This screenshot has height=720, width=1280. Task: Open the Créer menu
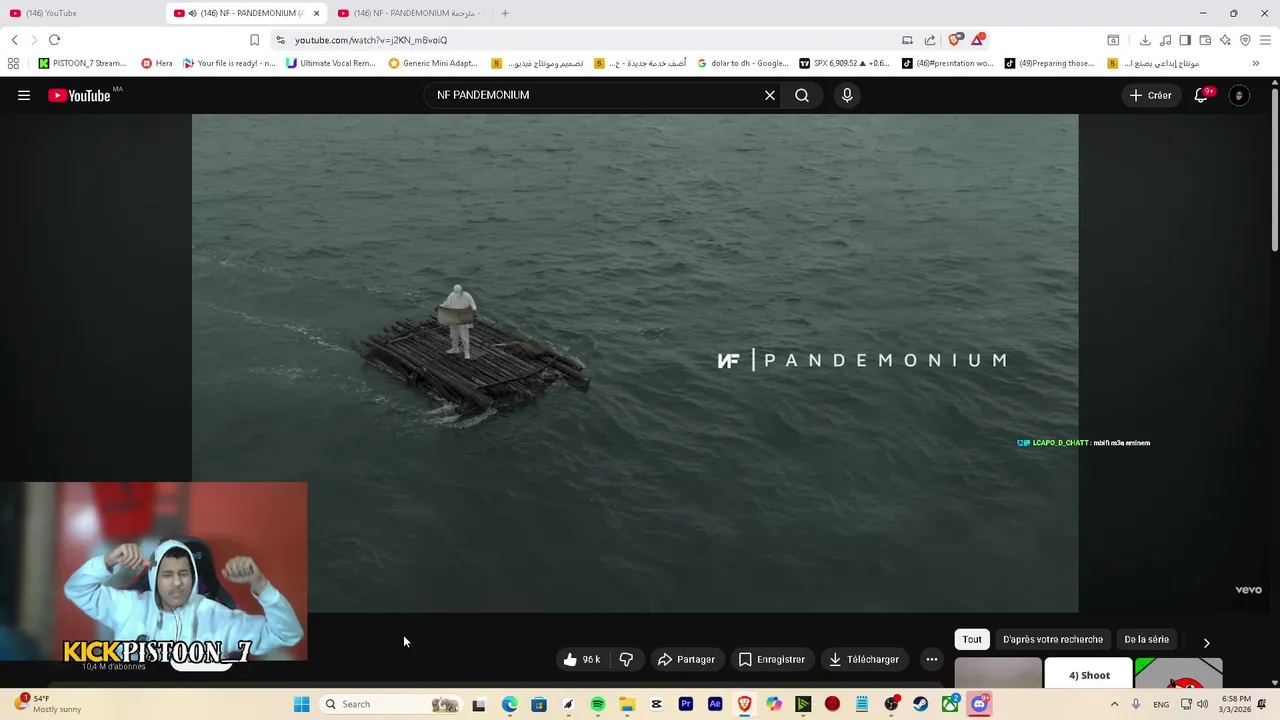click(x=1150, y=95)
